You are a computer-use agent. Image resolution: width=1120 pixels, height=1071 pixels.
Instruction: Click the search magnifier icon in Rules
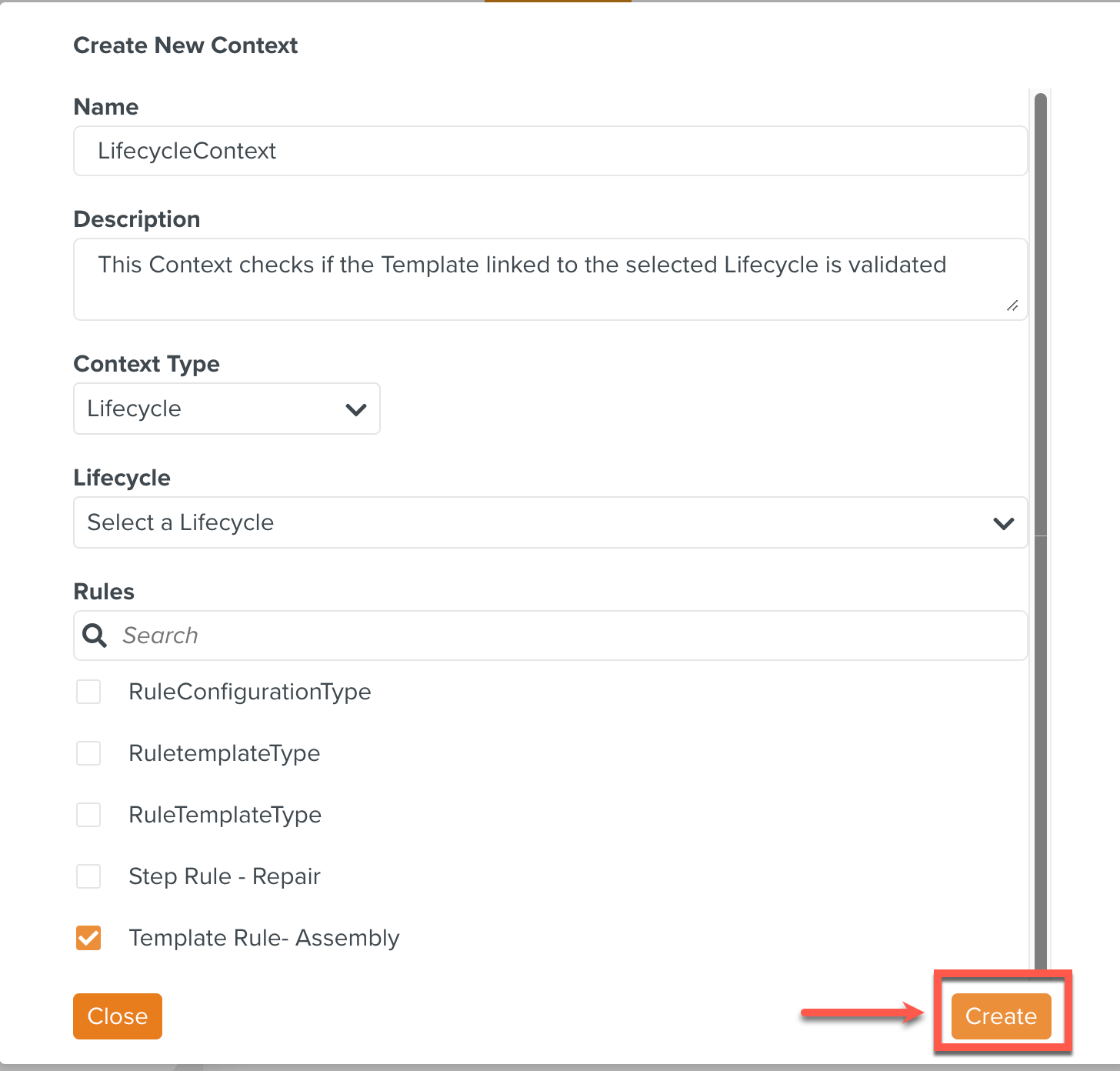(95, 636)
